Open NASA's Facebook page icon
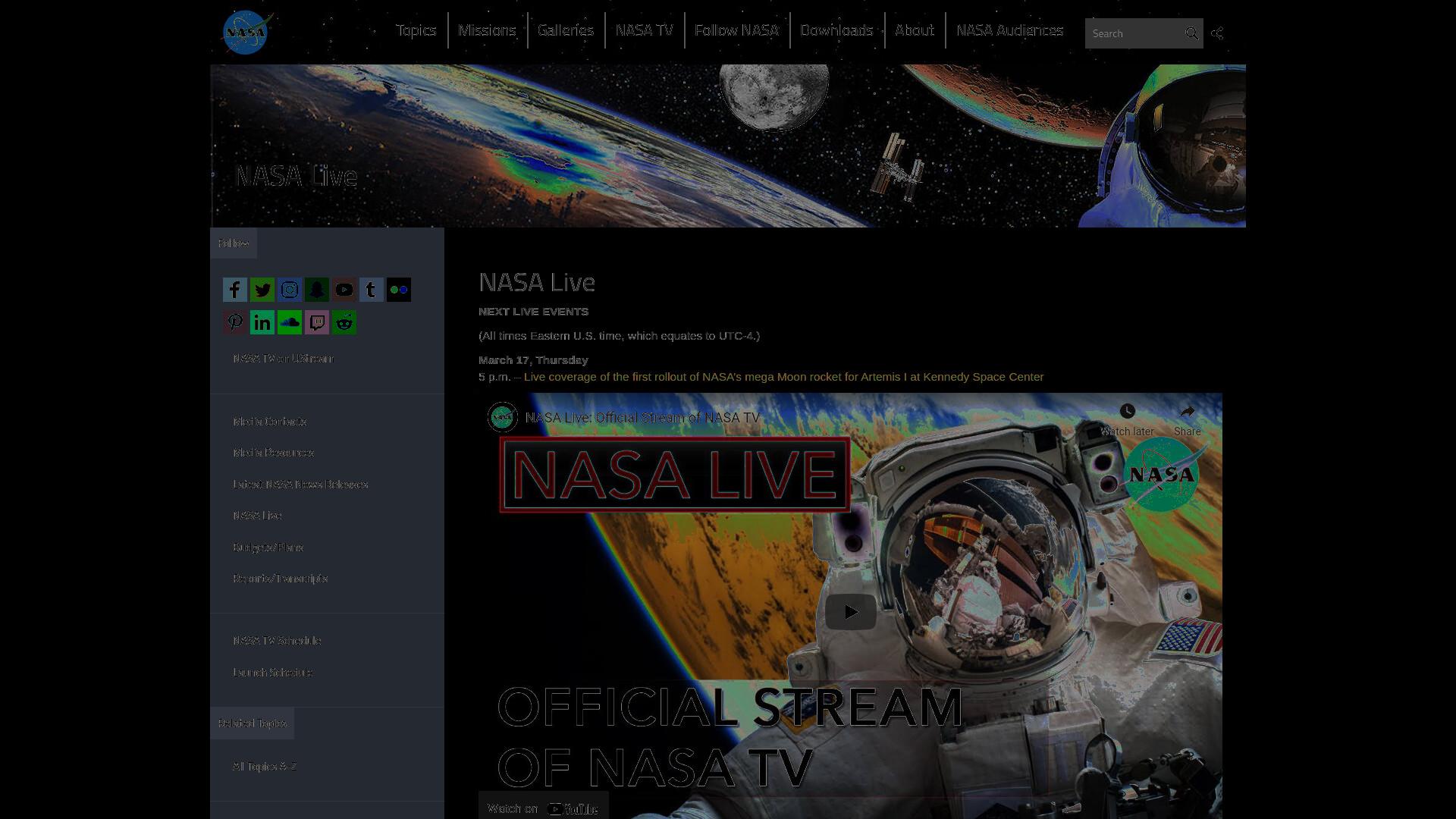This screenshot has height=819, width=1456. click(235, 290)
